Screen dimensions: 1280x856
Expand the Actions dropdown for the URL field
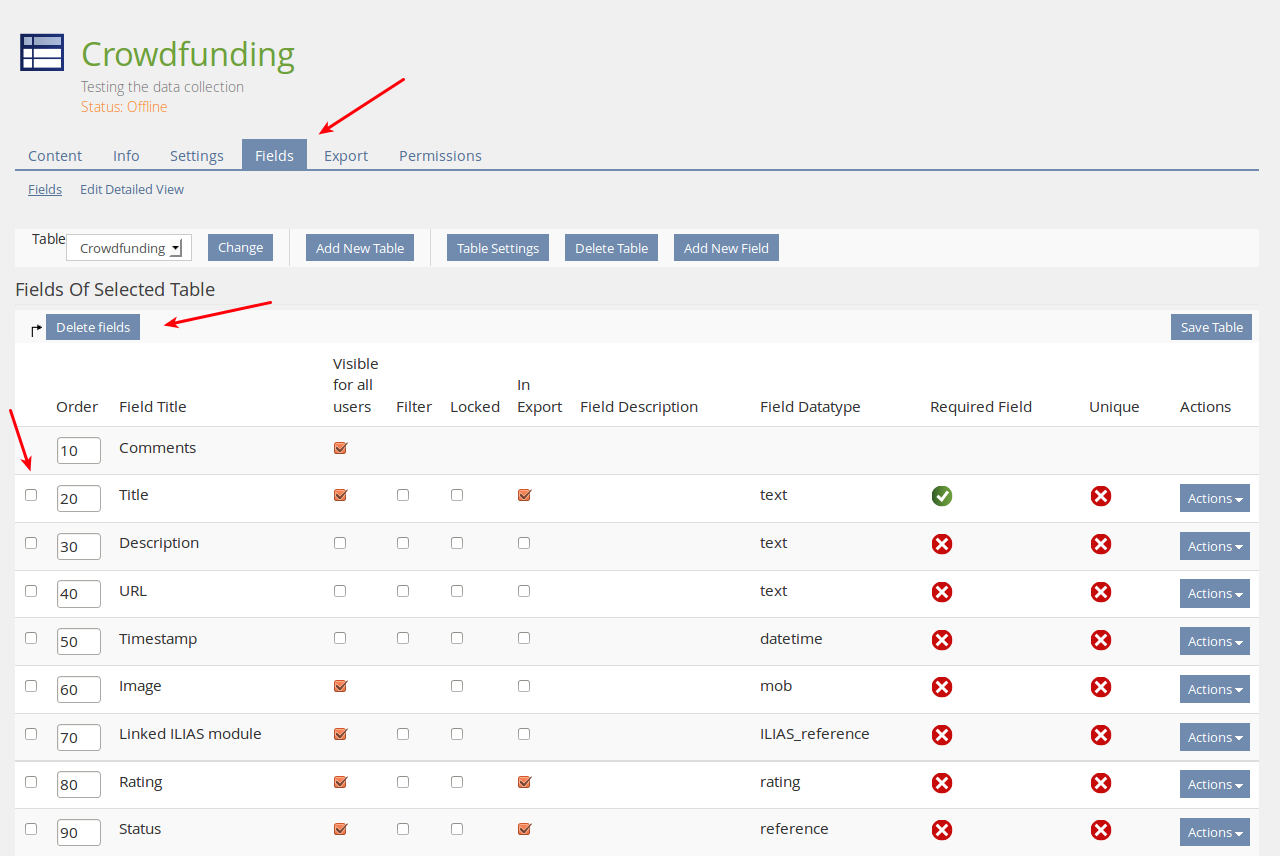pos(1214,594)
